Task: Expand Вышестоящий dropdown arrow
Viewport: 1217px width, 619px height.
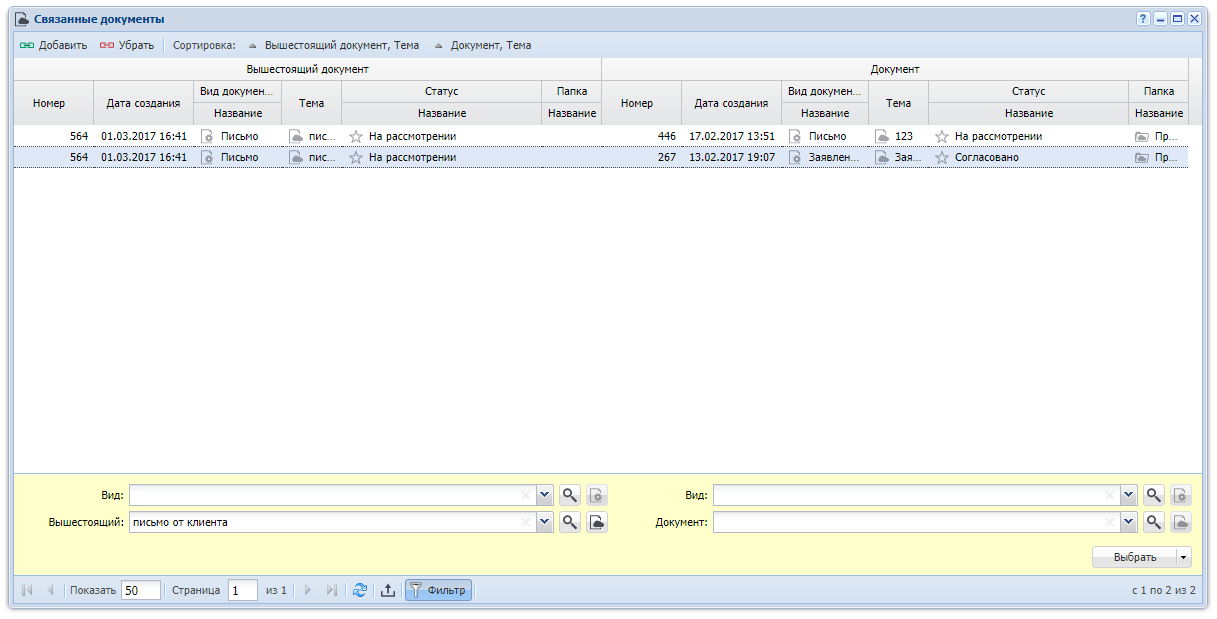Action: (x=545, y=521)
